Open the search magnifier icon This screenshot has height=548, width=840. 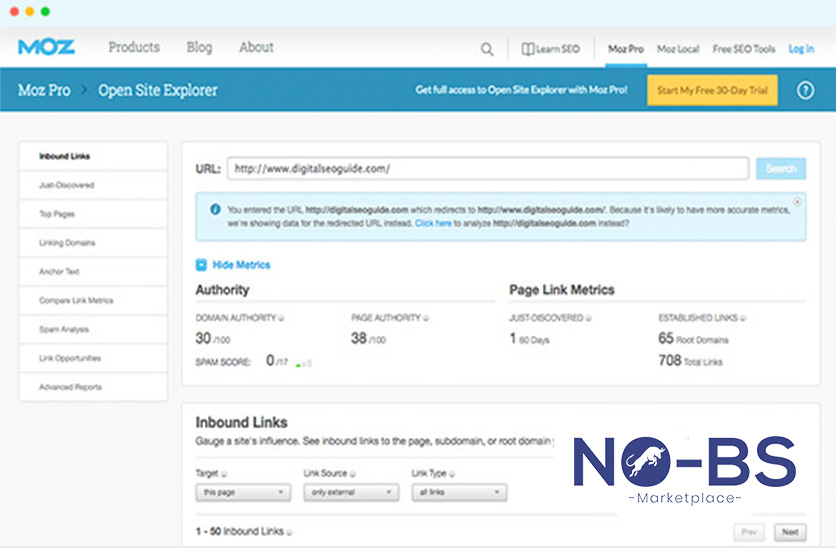click(x=486, y=49)
